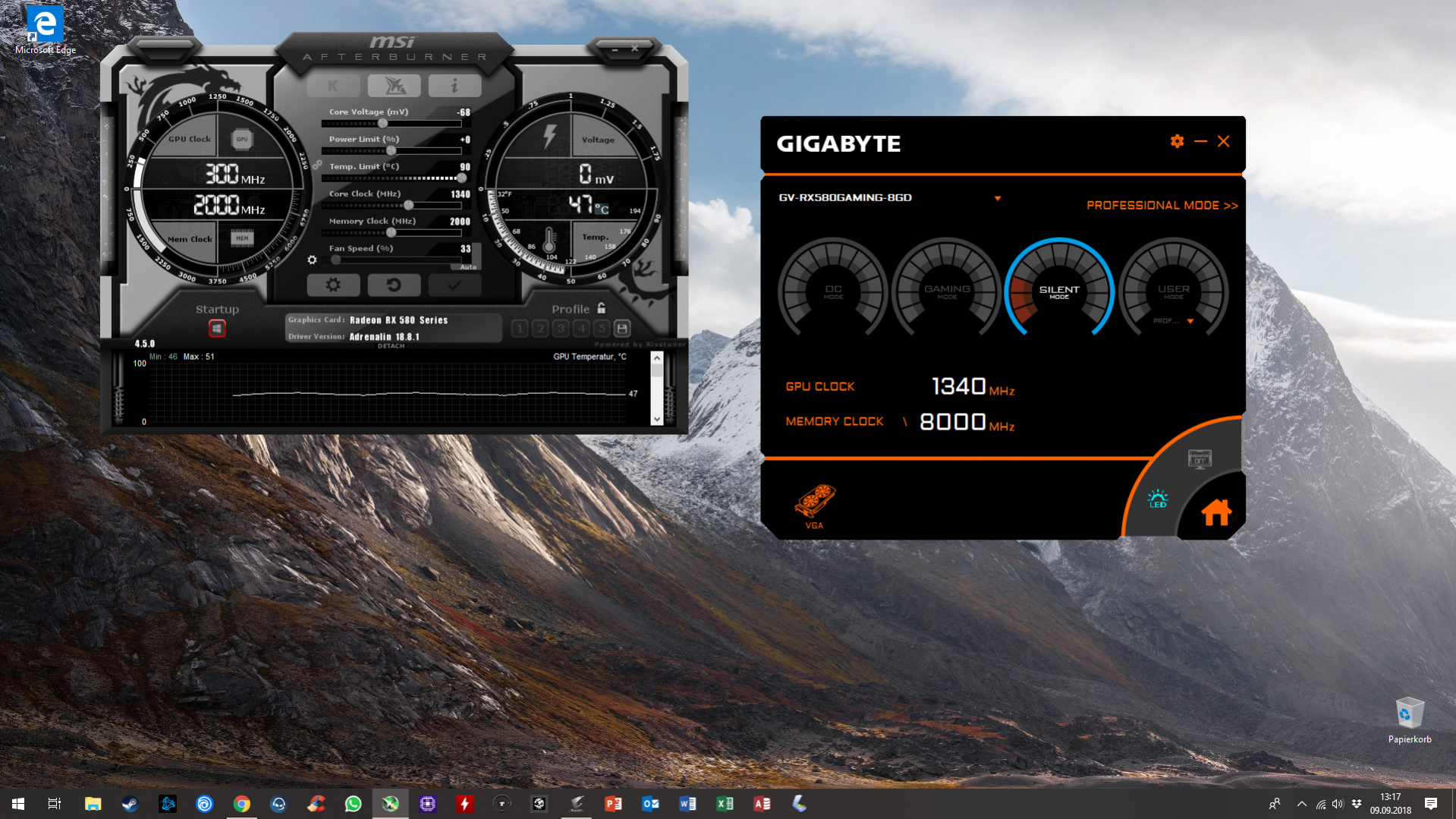Screen dimensions: 1456x819
Task: Click the Kombustor K button in Afterburner
Action: click(x=333, y=86)
